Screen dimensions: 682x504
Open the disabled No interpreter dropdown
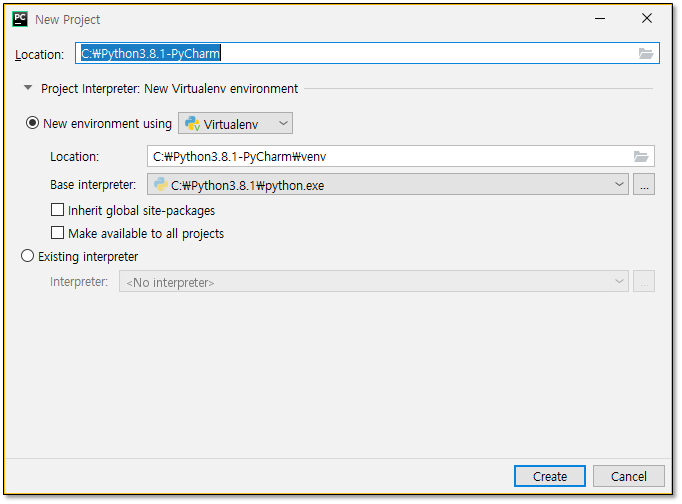(374, 281)
